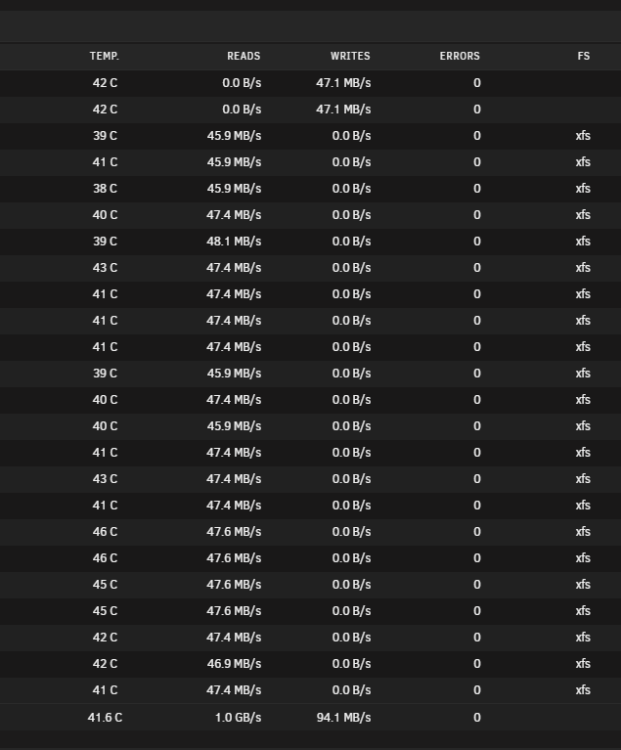
Task: Click xfs in the 46.9 MB/s row
Action: (583, 663)
